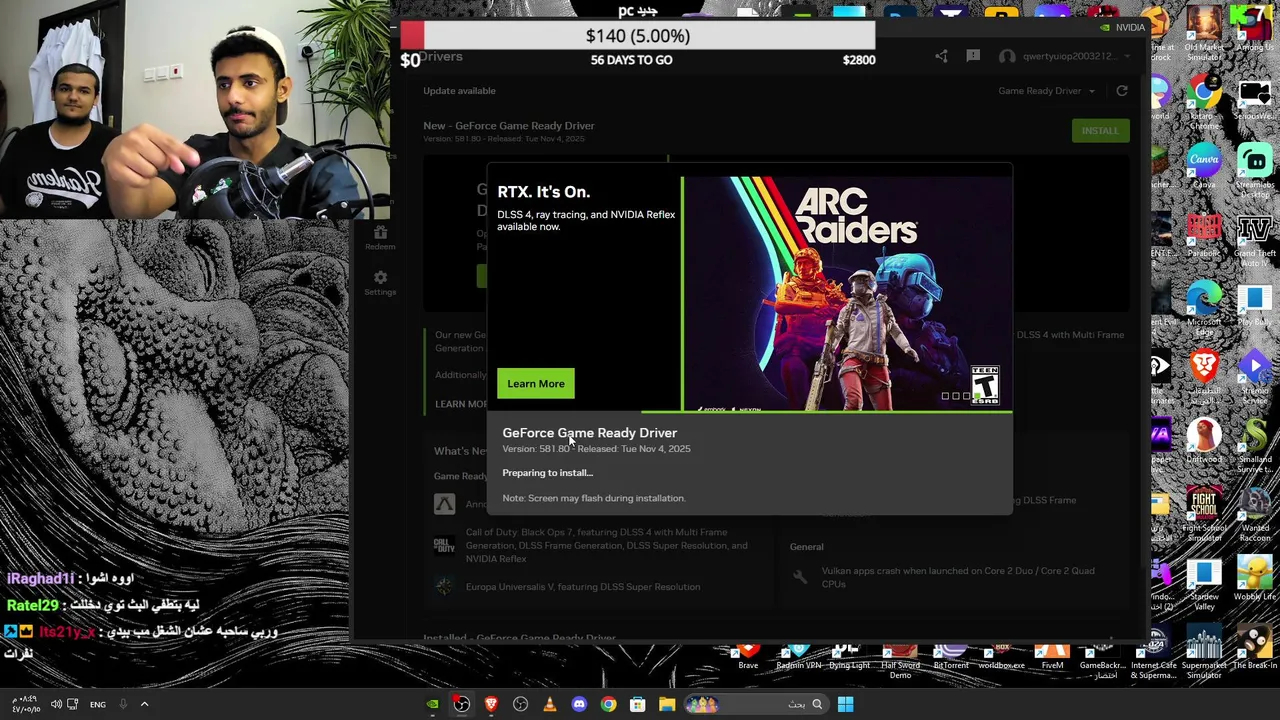
Task: Click the Old Market Simulator desktop icon
Action: [x=1204, y=33]
